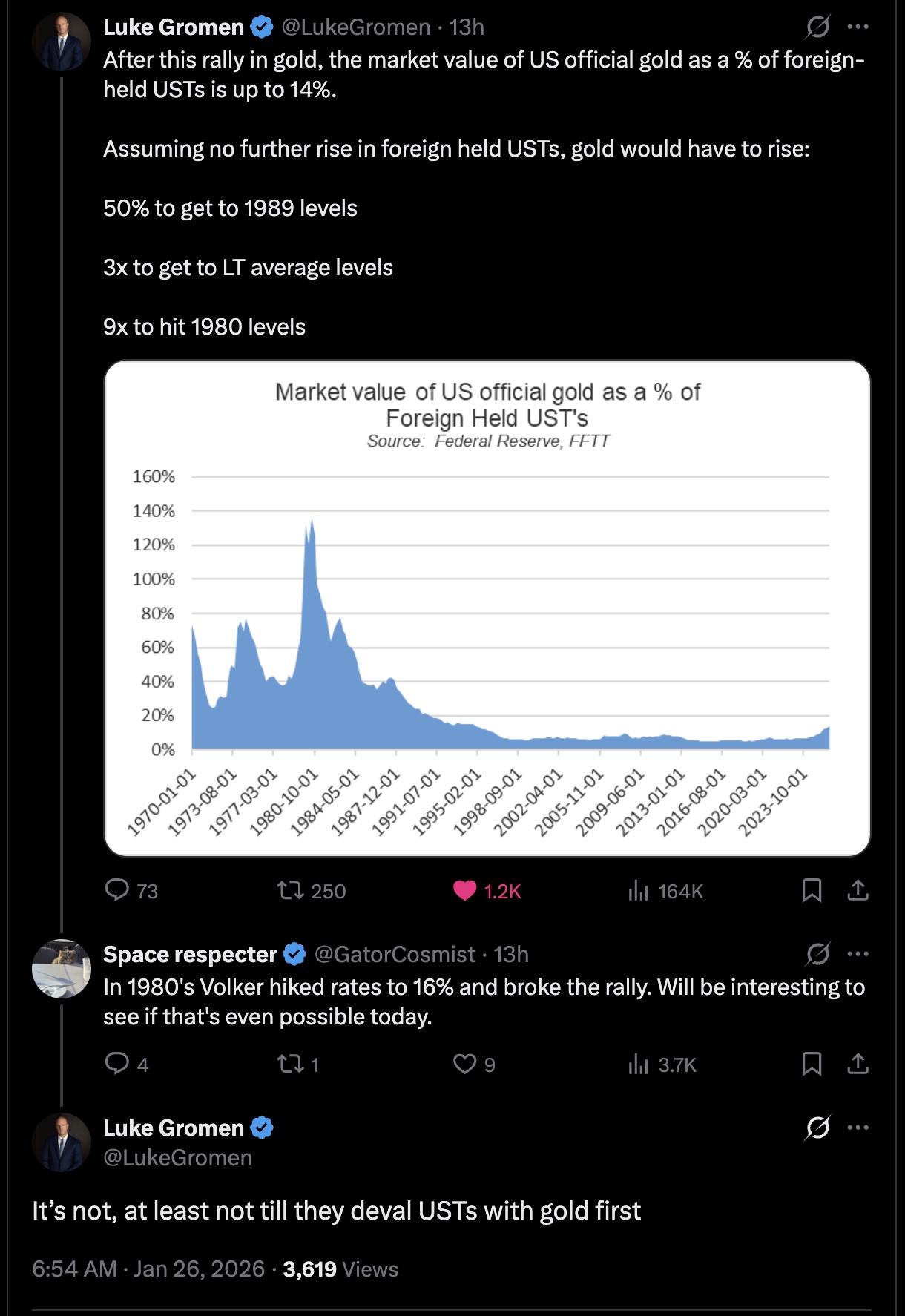Open more options on Luke Gromen's reply

click(x=858, y=1128)
